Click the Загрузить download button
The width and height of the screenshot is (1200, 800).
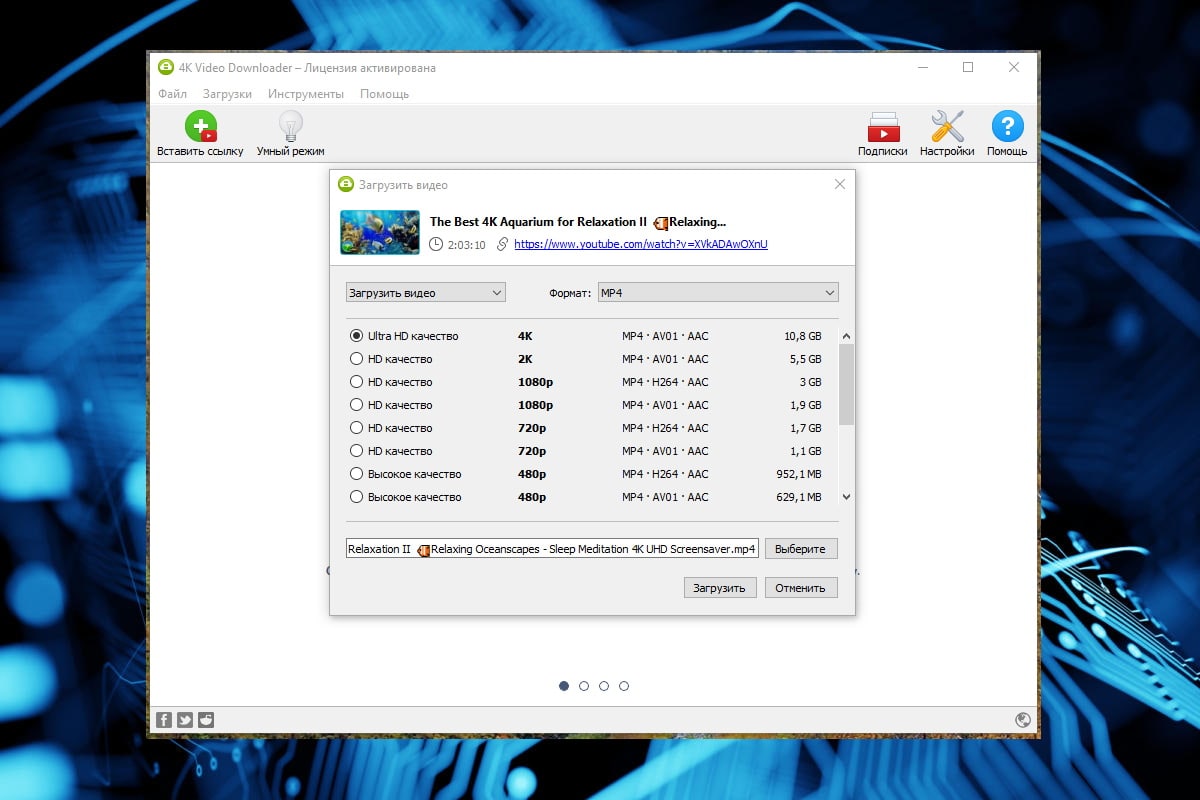[x=720, y=588]
